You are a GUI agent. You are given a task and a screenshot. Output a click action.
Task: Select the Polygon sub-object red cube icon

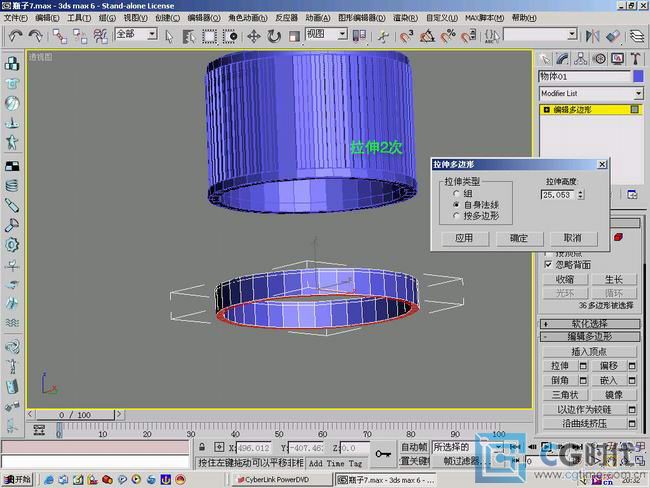618,237
